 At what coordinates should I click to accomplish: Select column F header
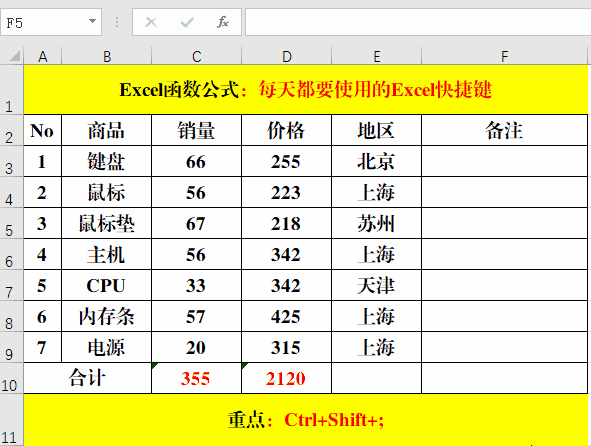[504, 57]
